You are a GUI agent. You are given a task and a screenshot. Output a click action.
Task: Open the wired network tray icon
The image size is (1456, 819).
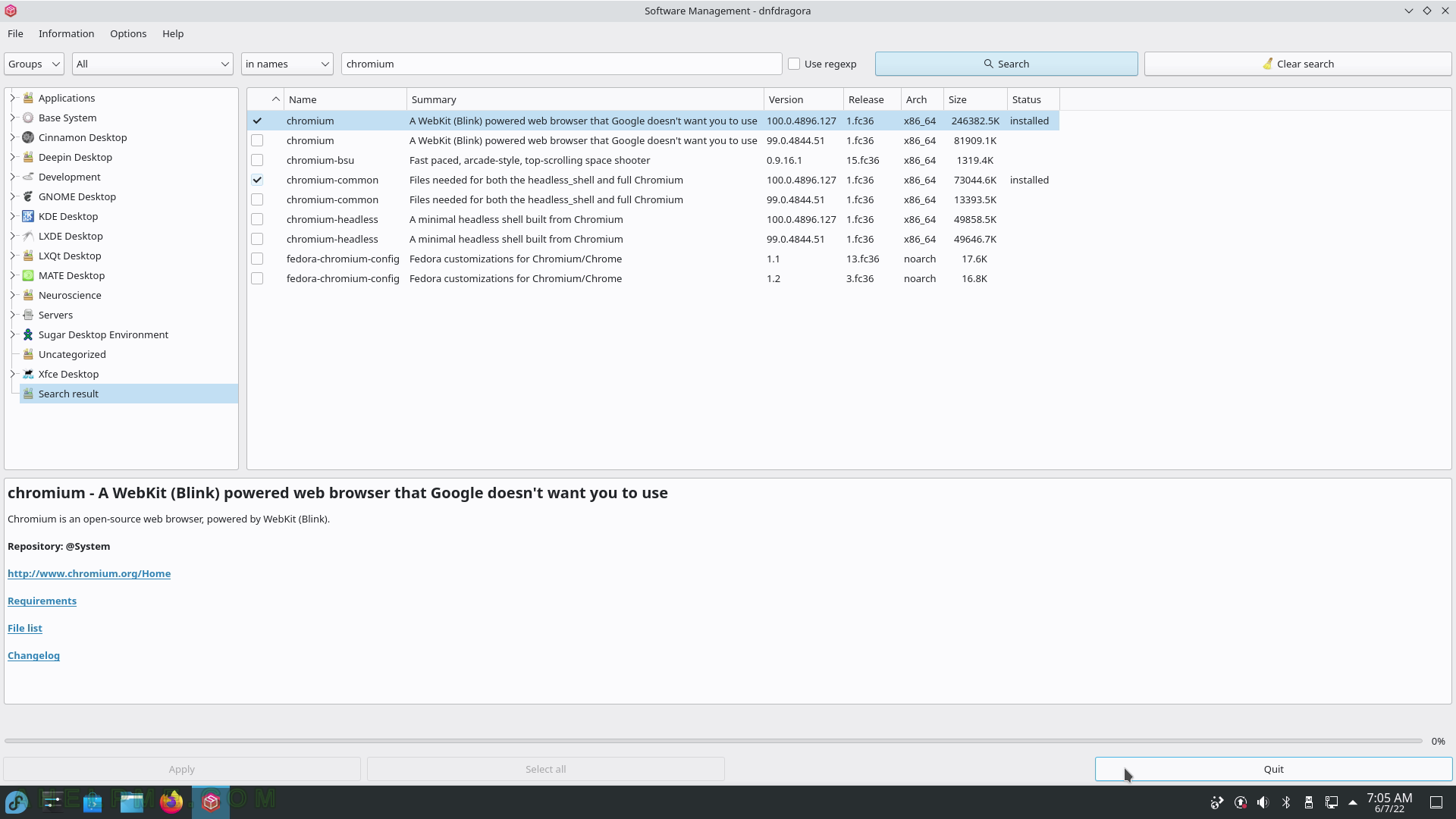[1332, 802]
